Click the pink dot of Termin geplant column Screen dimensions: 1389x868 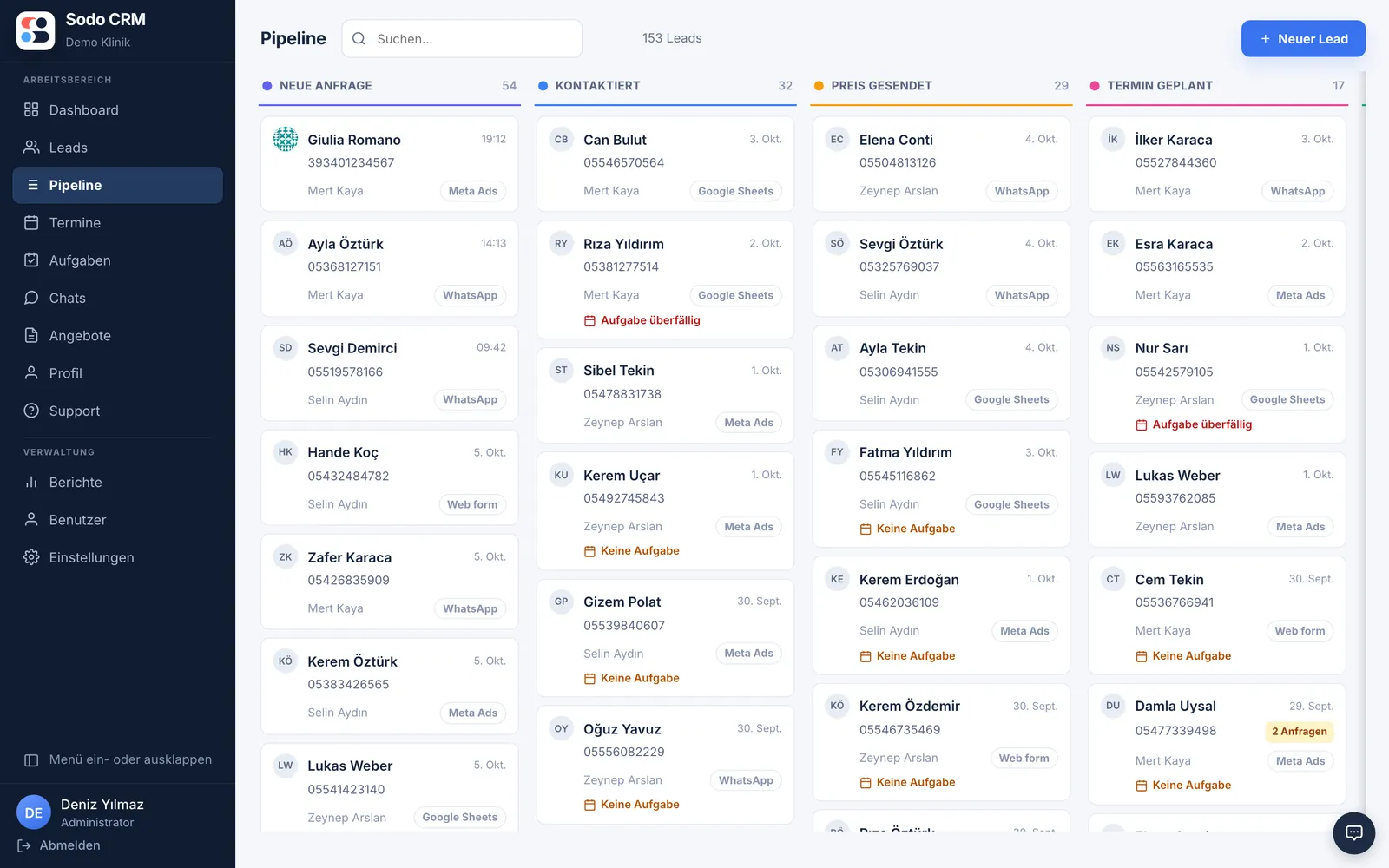point(1095,86)
